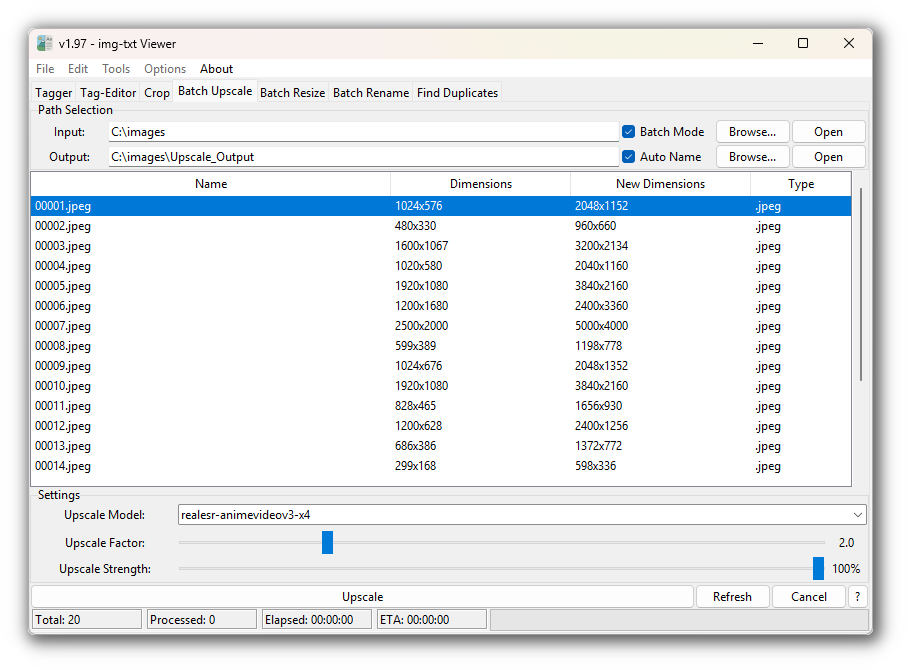The width and height of the screenshot is (908, 670).
Task: Click the empty progress bar
Action: coord(678,619)
